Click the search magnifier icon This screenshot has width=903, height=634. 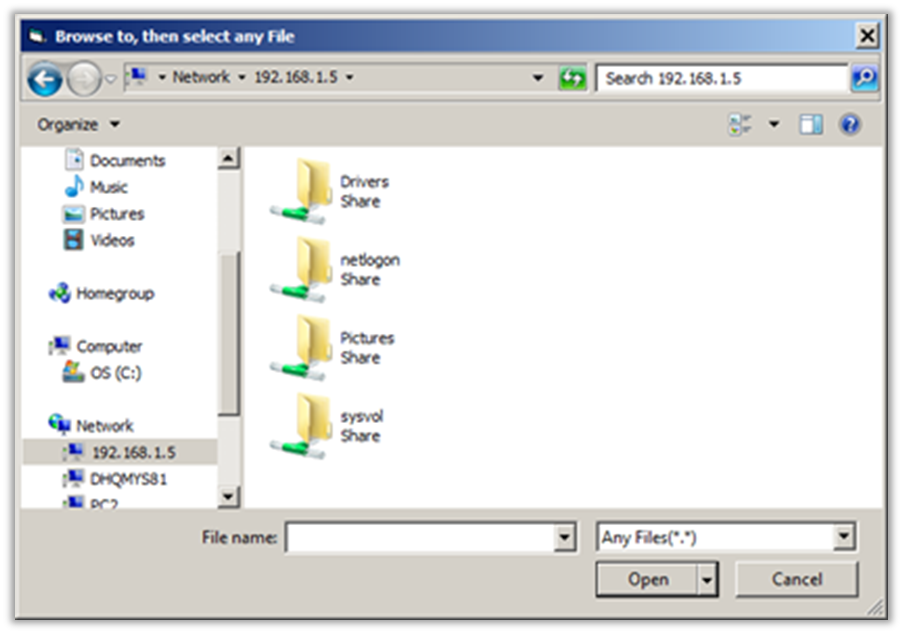coord(863,78)
